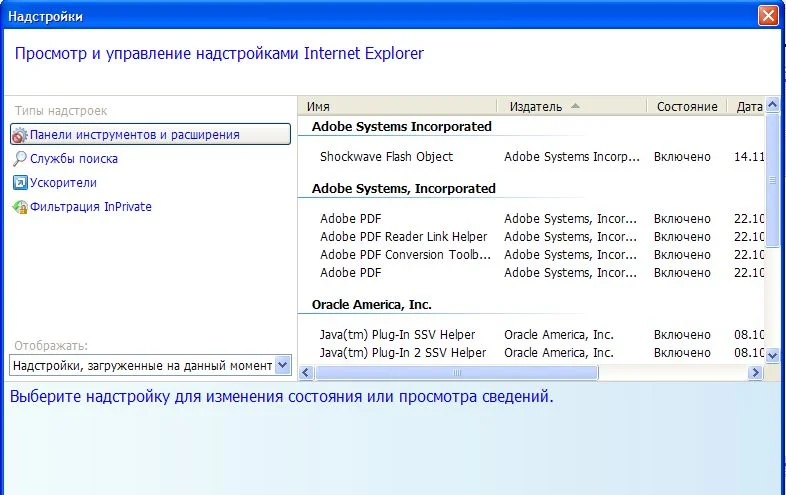Click vertical scrollbar down arrow

(x=772, y=355)
